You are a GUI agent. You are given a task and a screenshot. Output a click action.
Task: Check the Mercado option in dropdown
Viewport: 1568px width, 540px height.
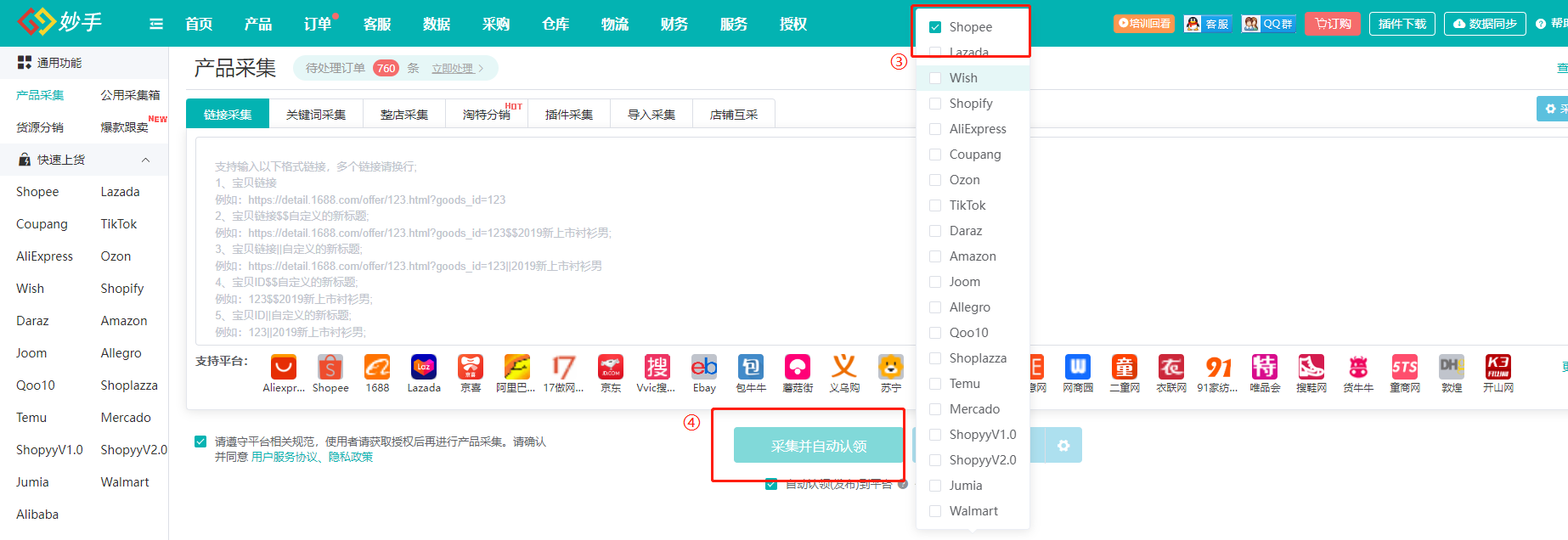point(935,409)
